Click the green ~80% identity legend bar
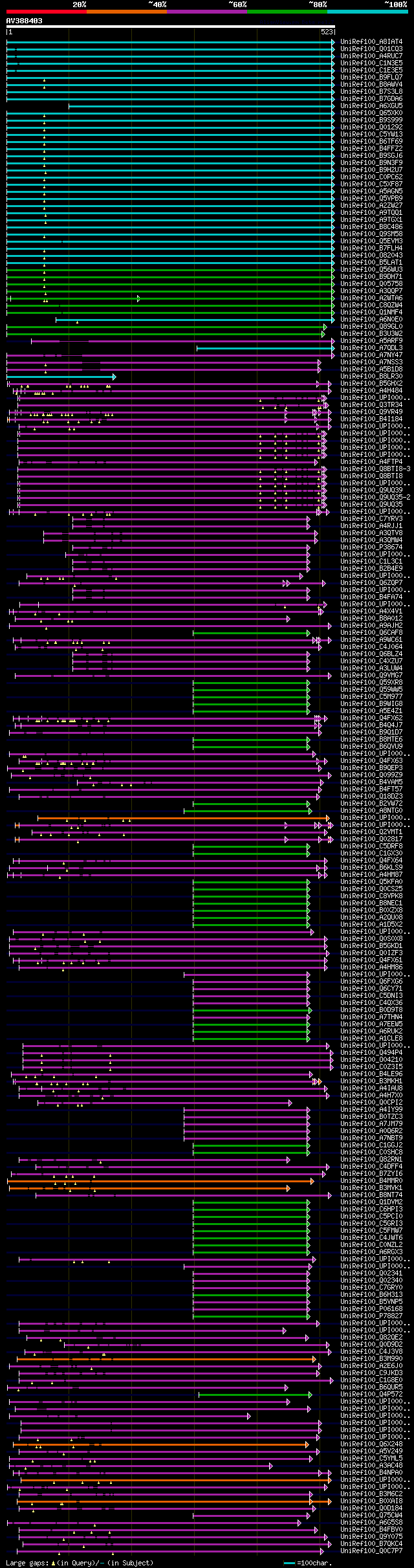Screen dimensions: 414x1568 coord(287,11)
